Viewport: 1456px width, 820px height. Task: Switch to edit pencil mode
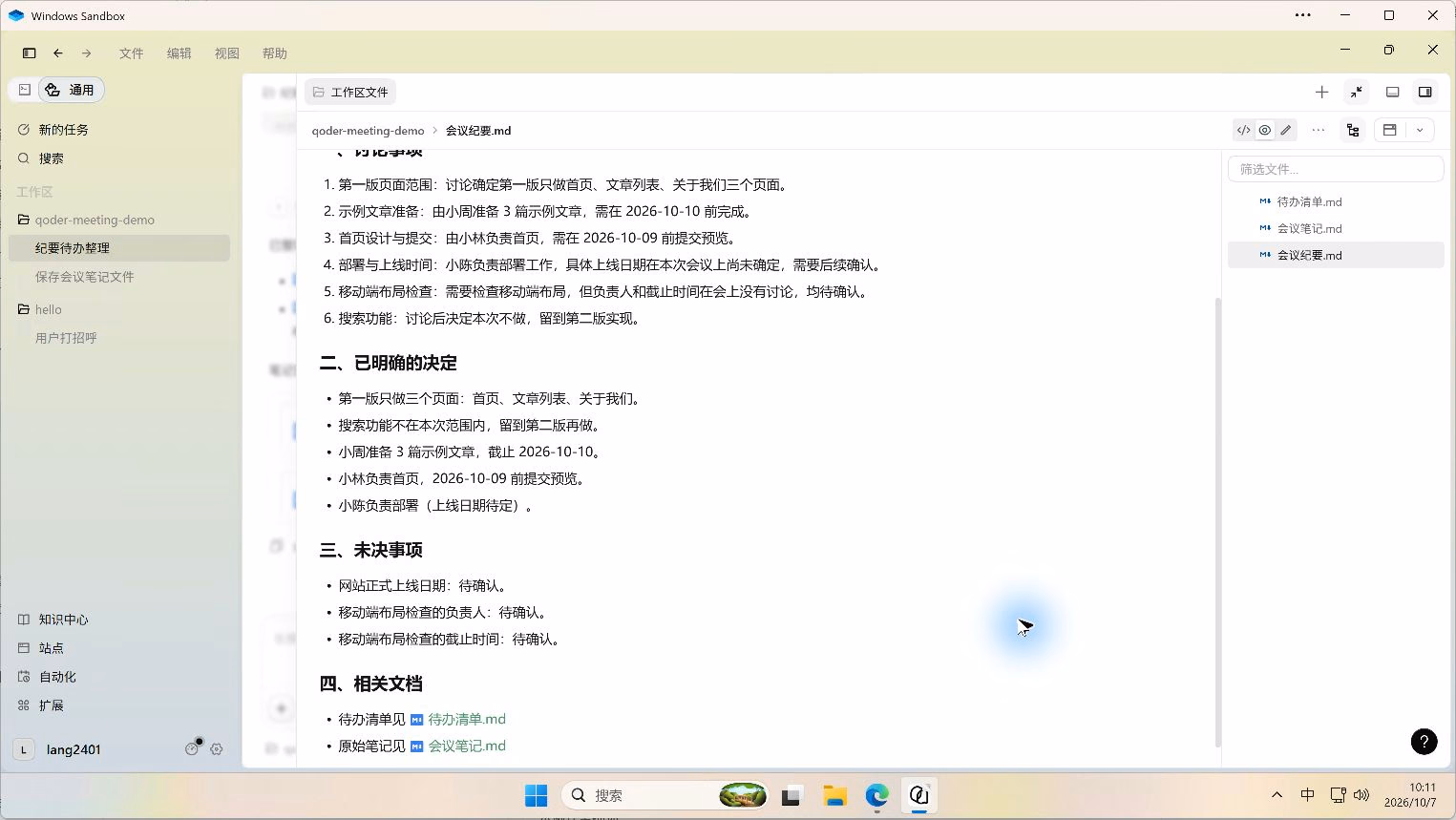point(1286,131)
